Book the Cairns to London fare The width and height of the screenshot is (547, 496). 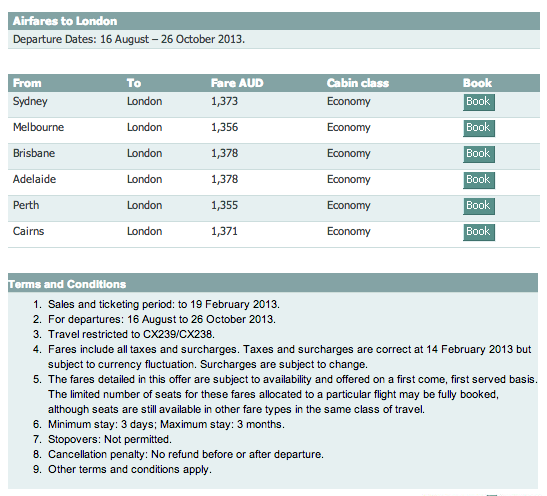click(479, 232)
